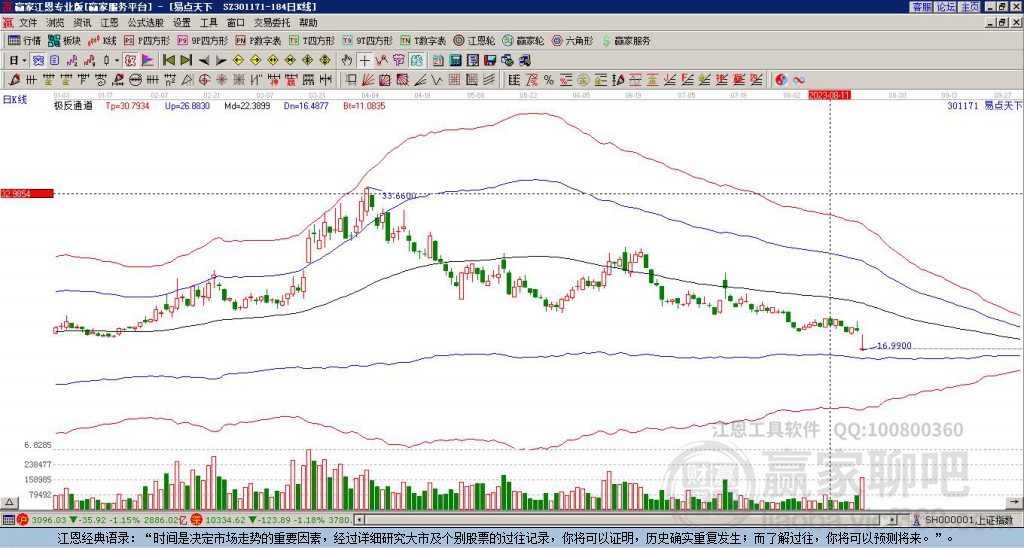Click the 32.9854 red price marker

[27, 193]
